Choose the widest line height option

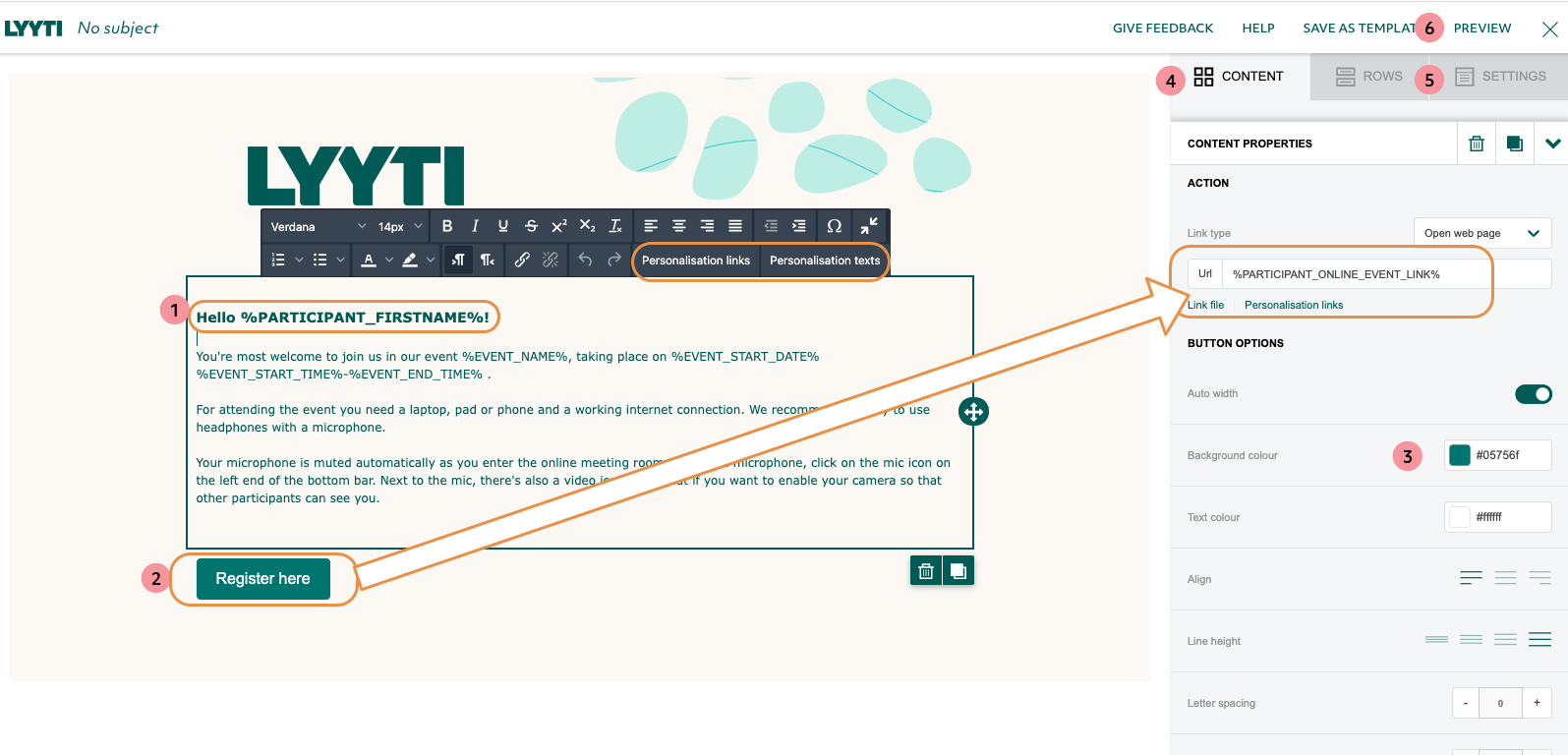tap(1540, 640)
